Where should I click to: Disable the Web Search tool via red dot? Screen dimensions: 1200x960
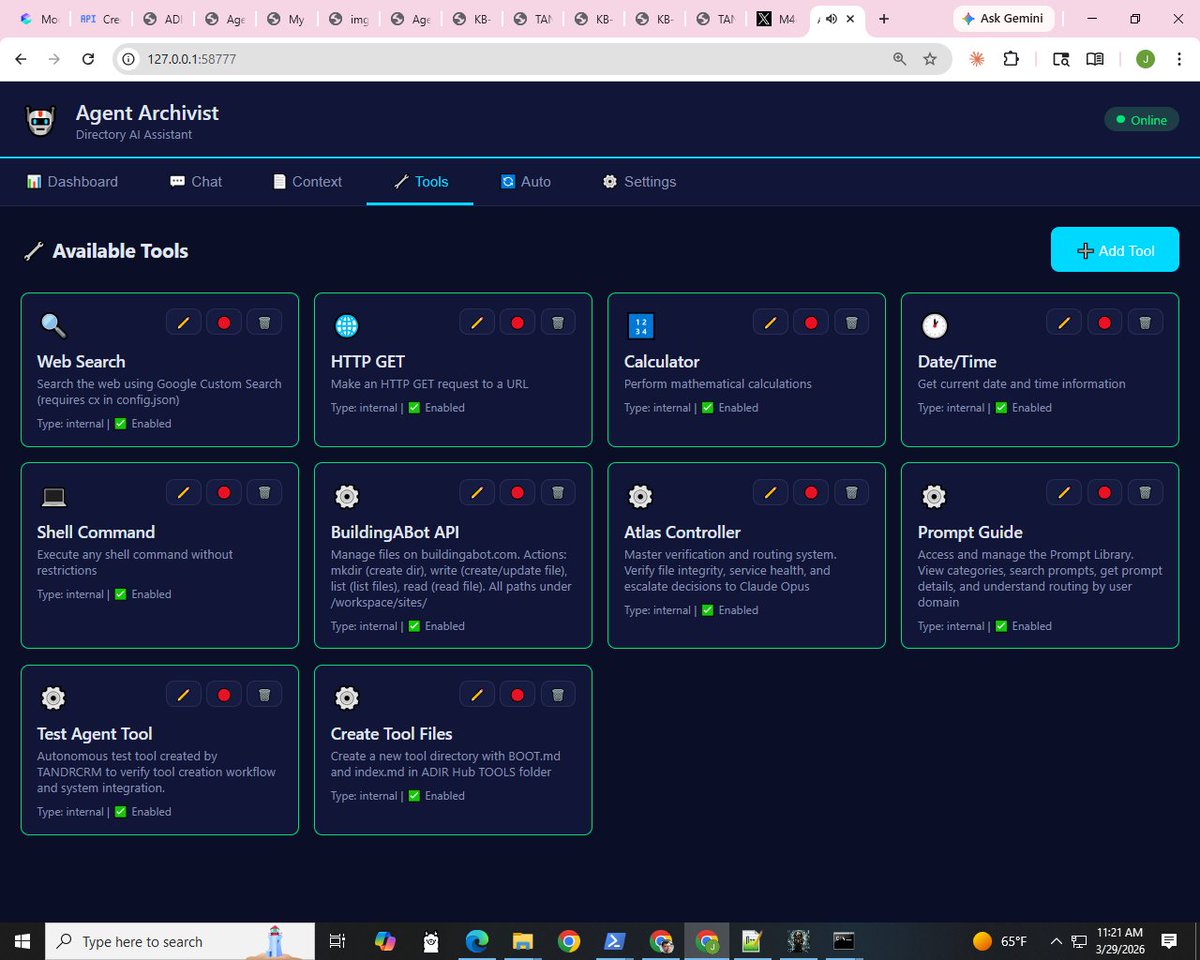[x=224, y=322]
